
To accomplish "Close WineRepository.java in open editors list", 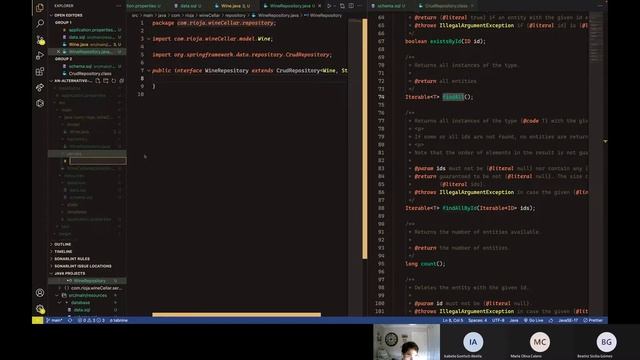I will pyautogui.click(x=58, y=52).
